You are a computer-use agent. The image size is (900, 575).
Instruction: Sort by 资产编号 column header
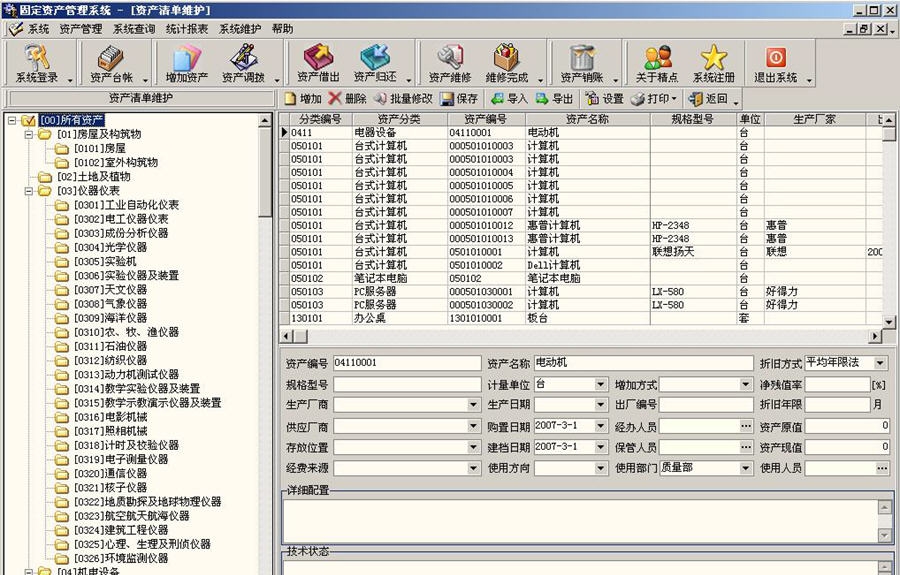pos(486,119)
